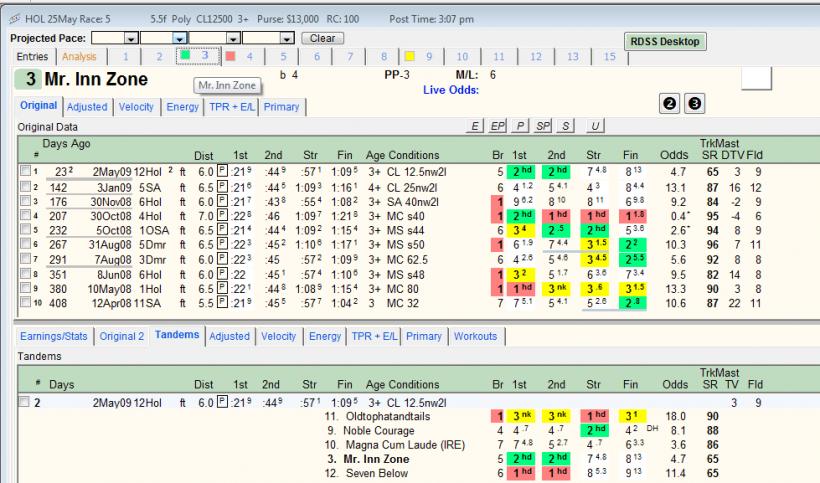The height and width of the screenshot is (483, 820).
Task: Open the upper TPR + E/L tab
Action: click(x=232, y=107)
